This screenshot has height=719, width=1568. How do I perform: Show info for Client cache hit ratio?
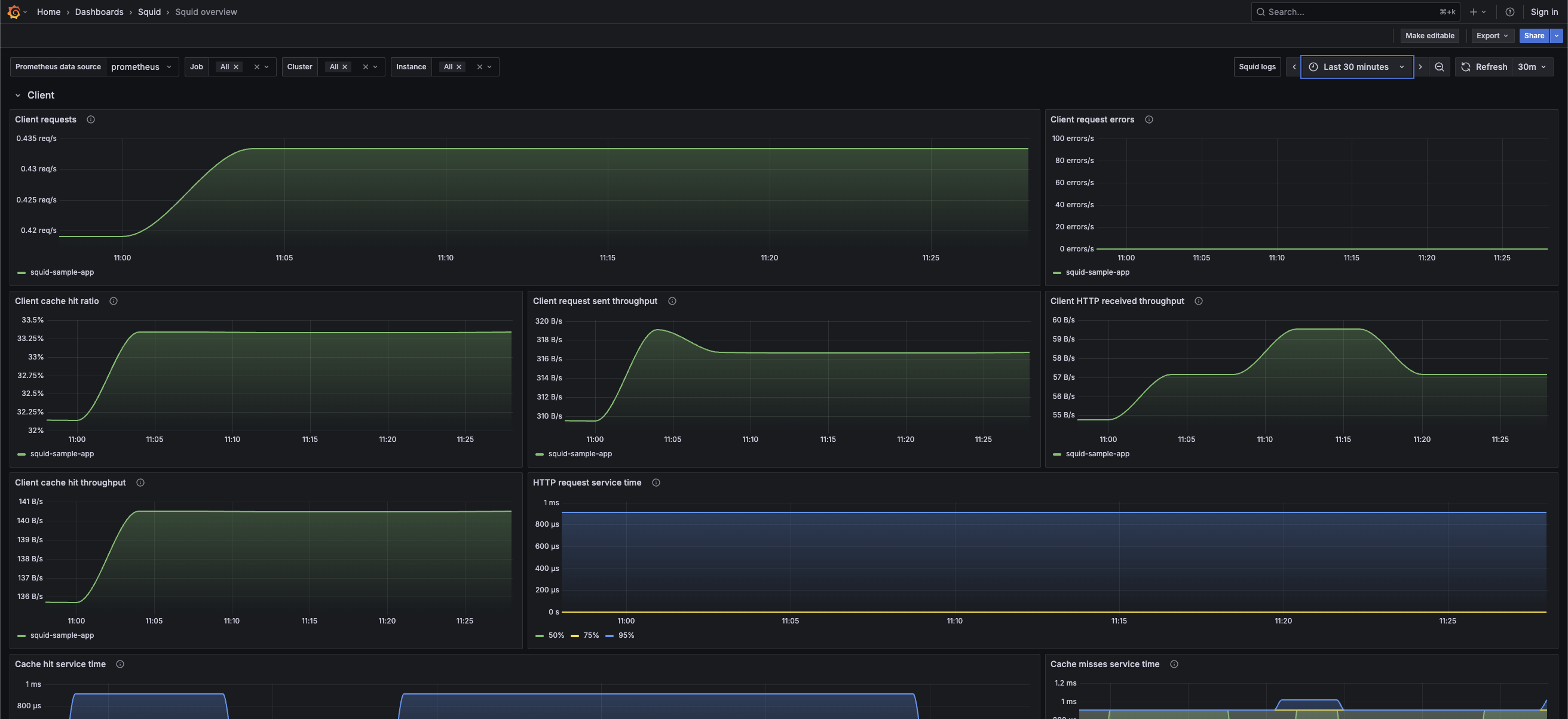point(113,301)
